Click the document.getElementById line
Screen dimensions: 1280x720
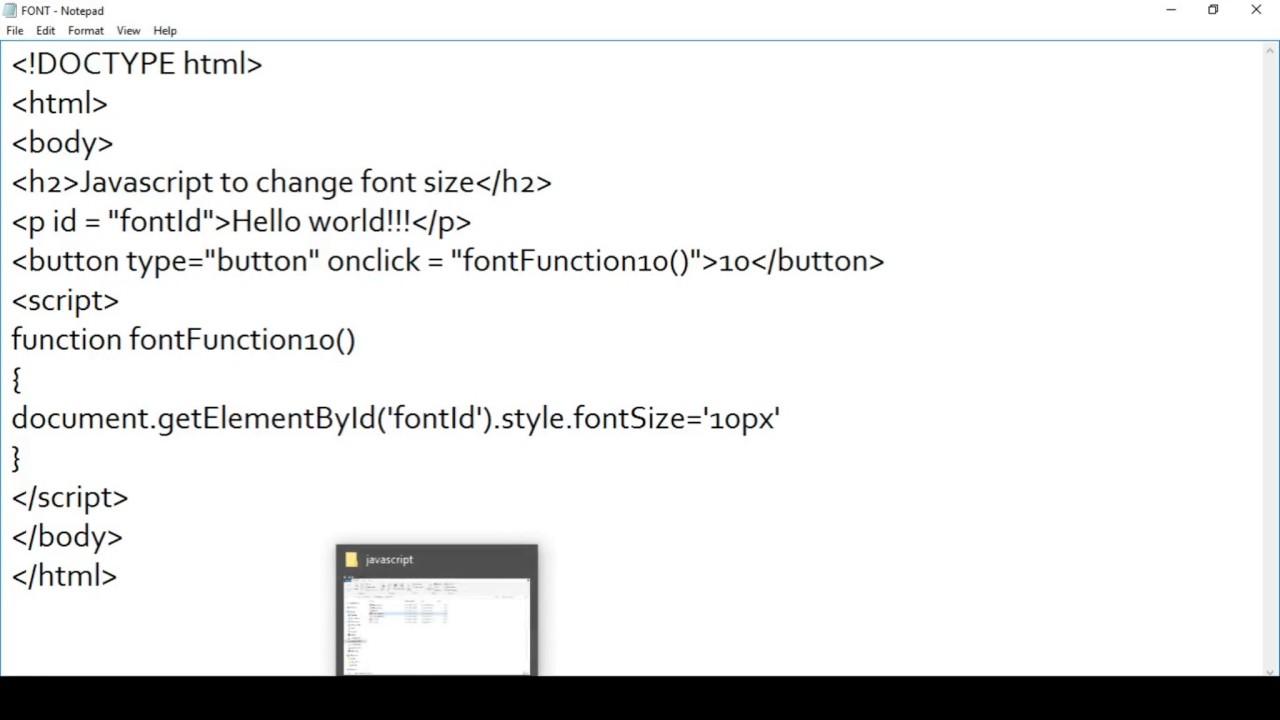click(x=395, y=418)
